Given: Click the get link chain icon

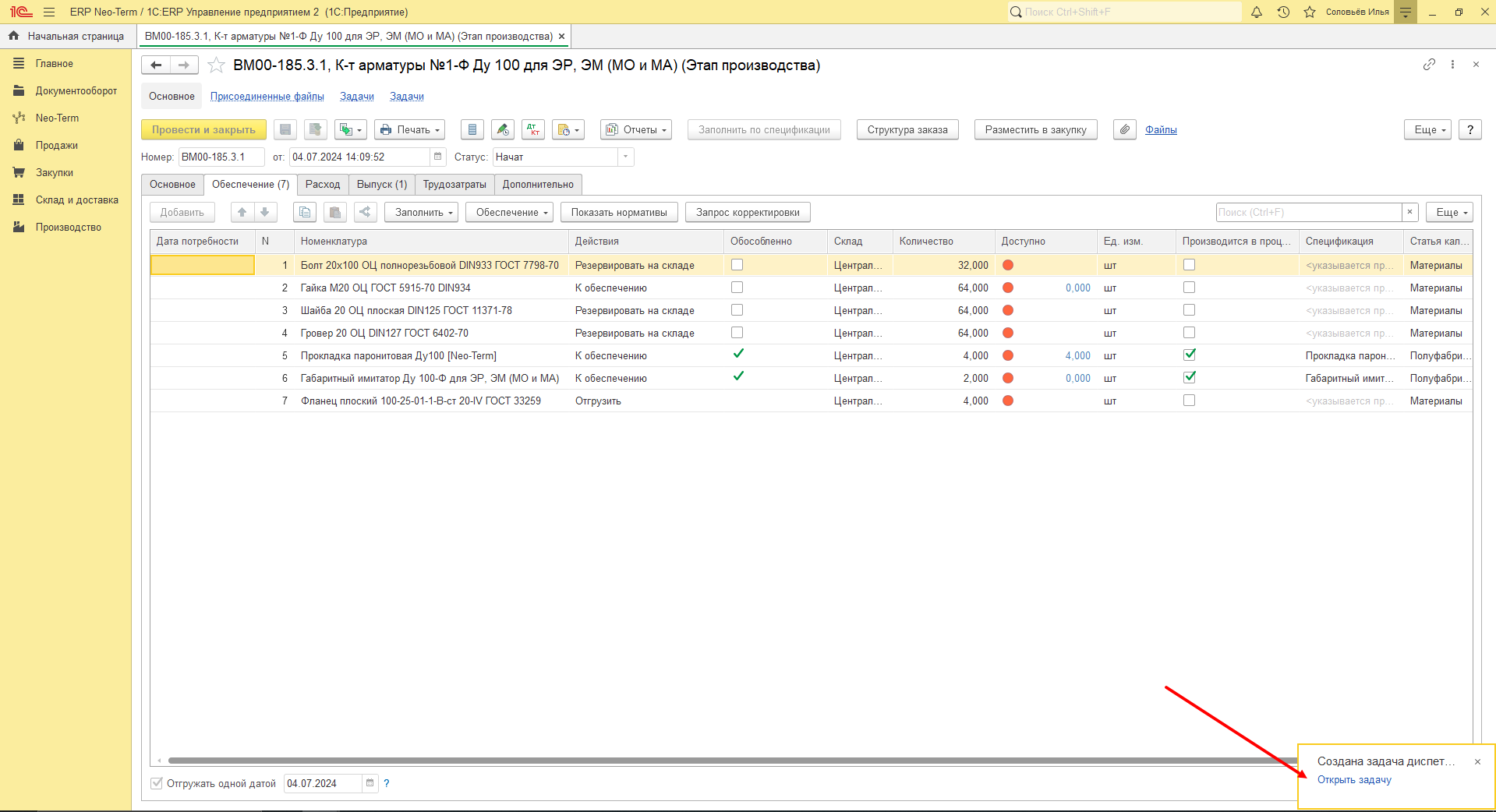Looking at the screenshot, I should pos(1429,65).
